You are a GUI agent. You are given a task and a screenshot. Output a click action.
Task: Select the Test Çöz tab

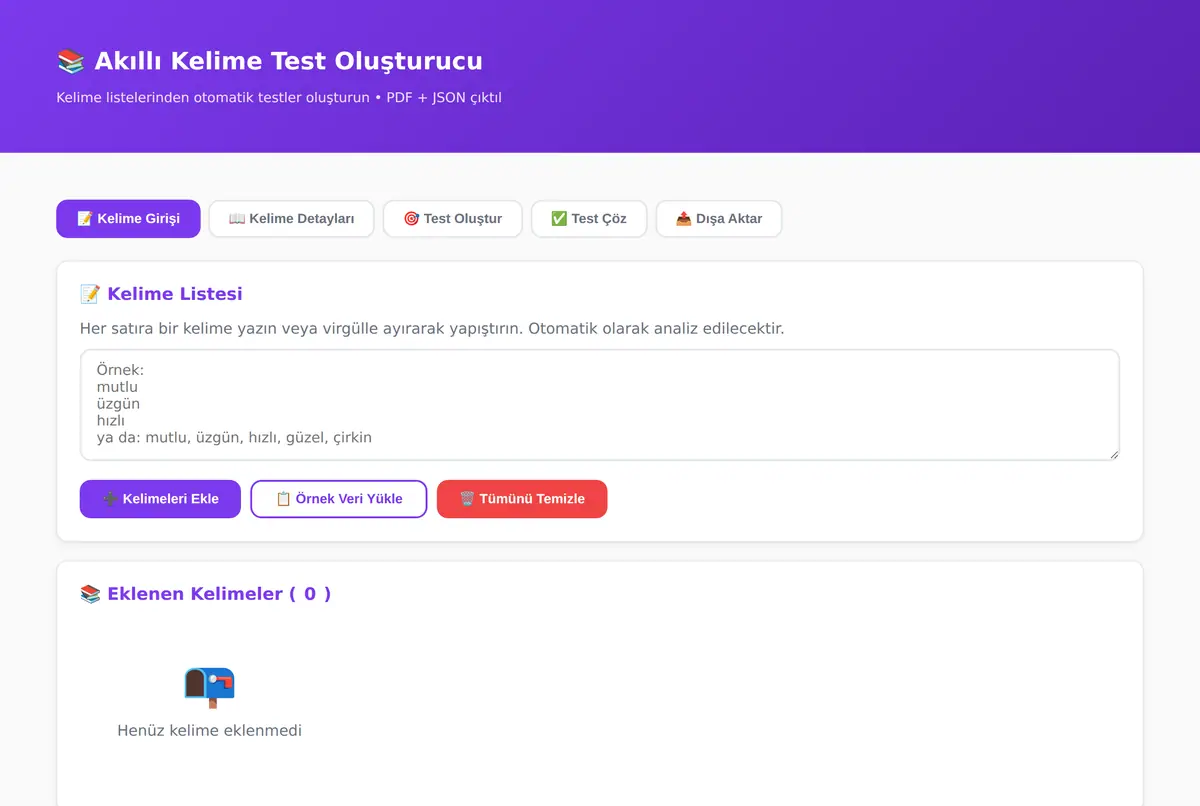(x=589, y=219)
